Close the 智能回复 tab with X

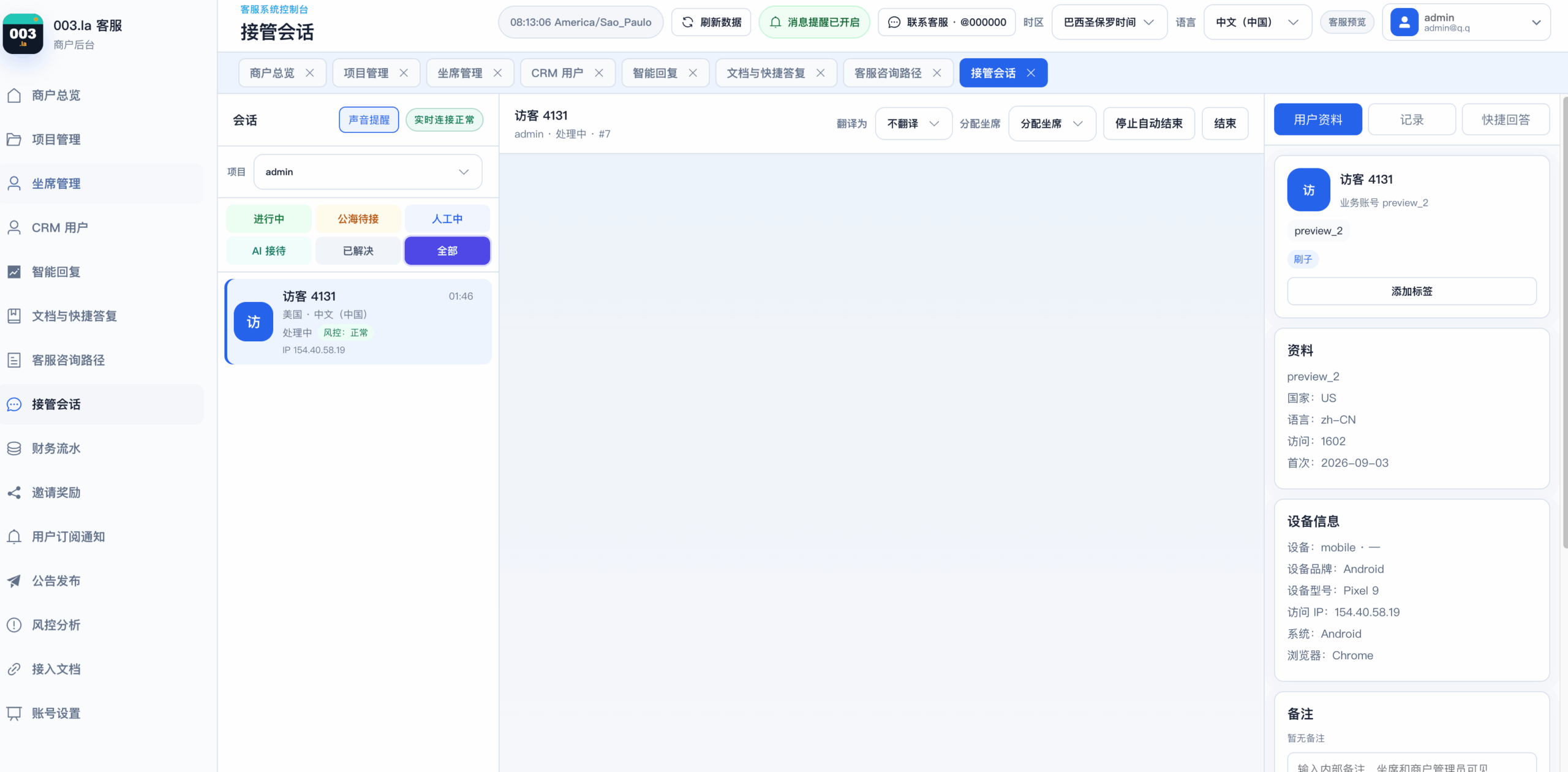tap(693, 73)
